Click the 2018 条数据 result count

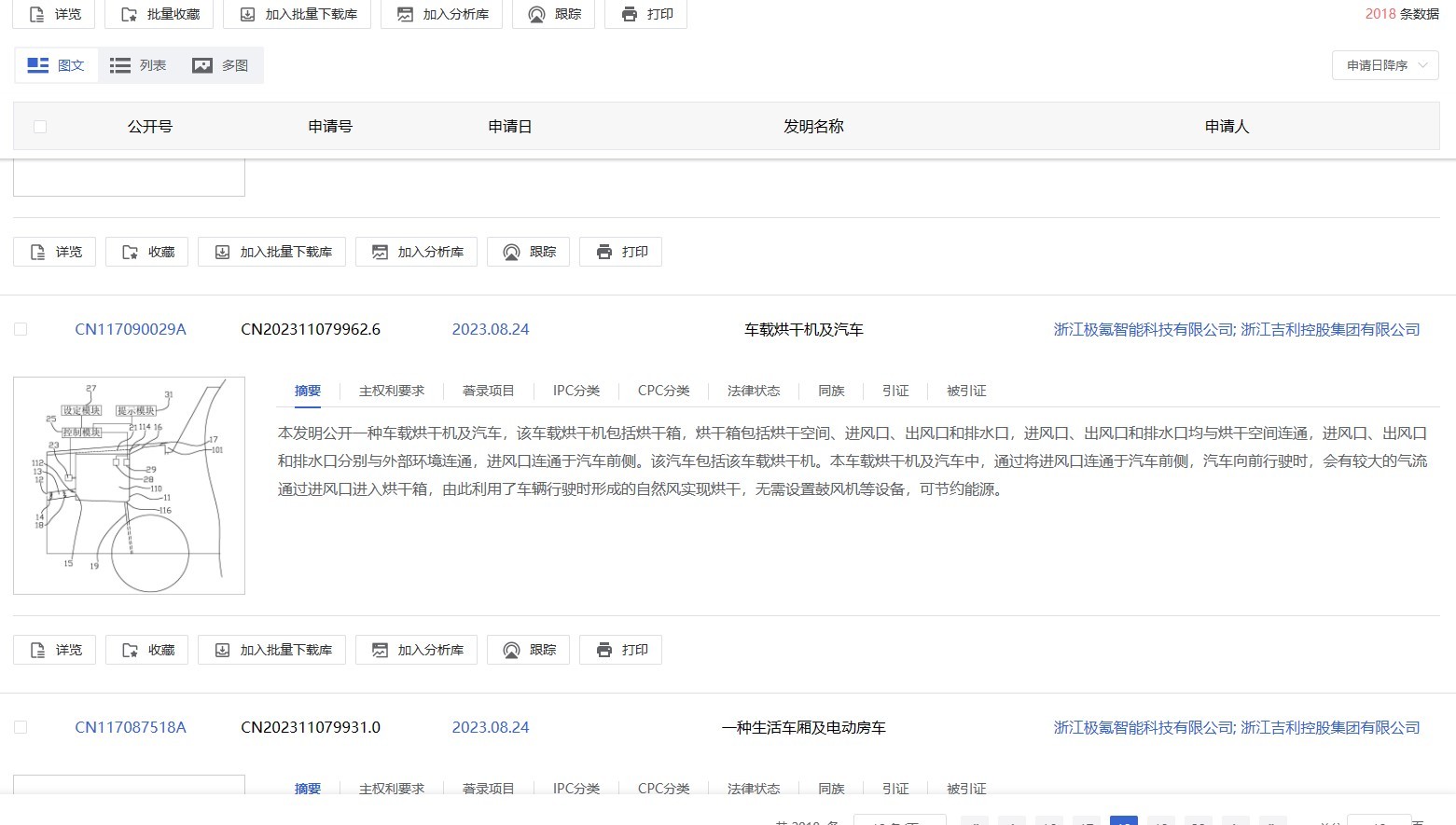tap(1402, 14)
